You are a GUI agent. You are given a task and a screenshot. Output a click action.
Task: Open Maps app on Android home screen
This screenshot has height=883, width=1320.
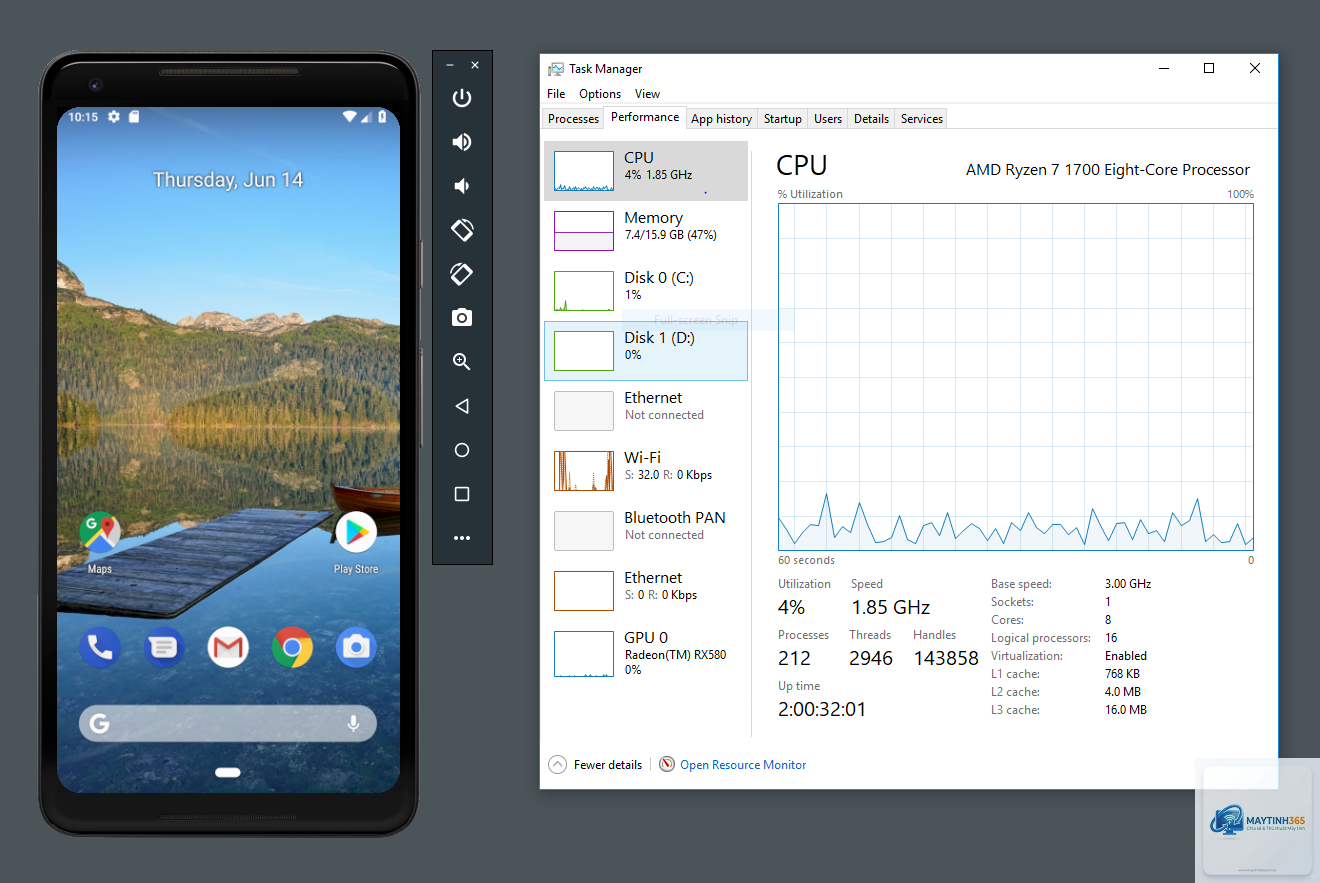100,541
